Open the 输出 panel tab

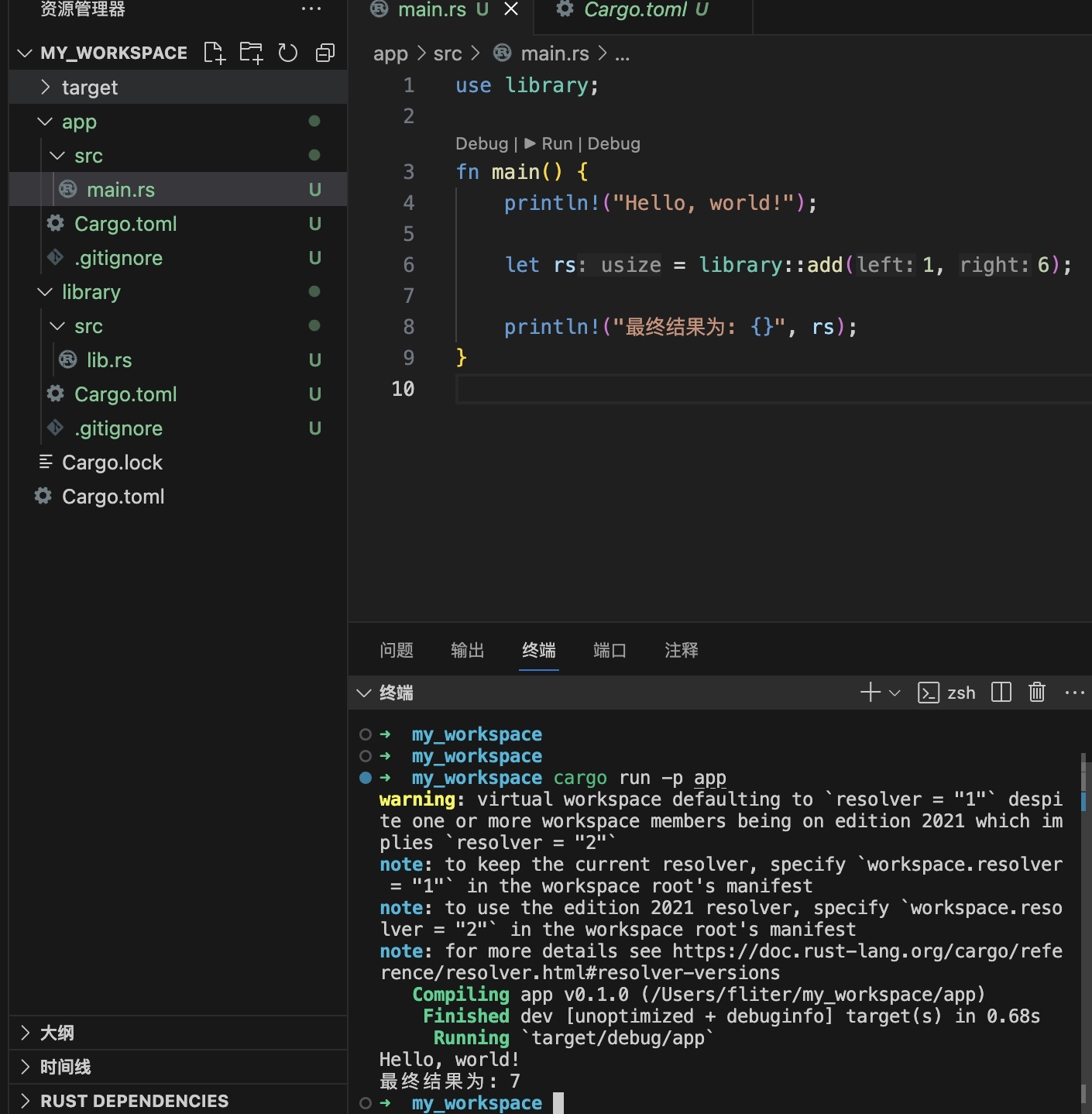467,650
